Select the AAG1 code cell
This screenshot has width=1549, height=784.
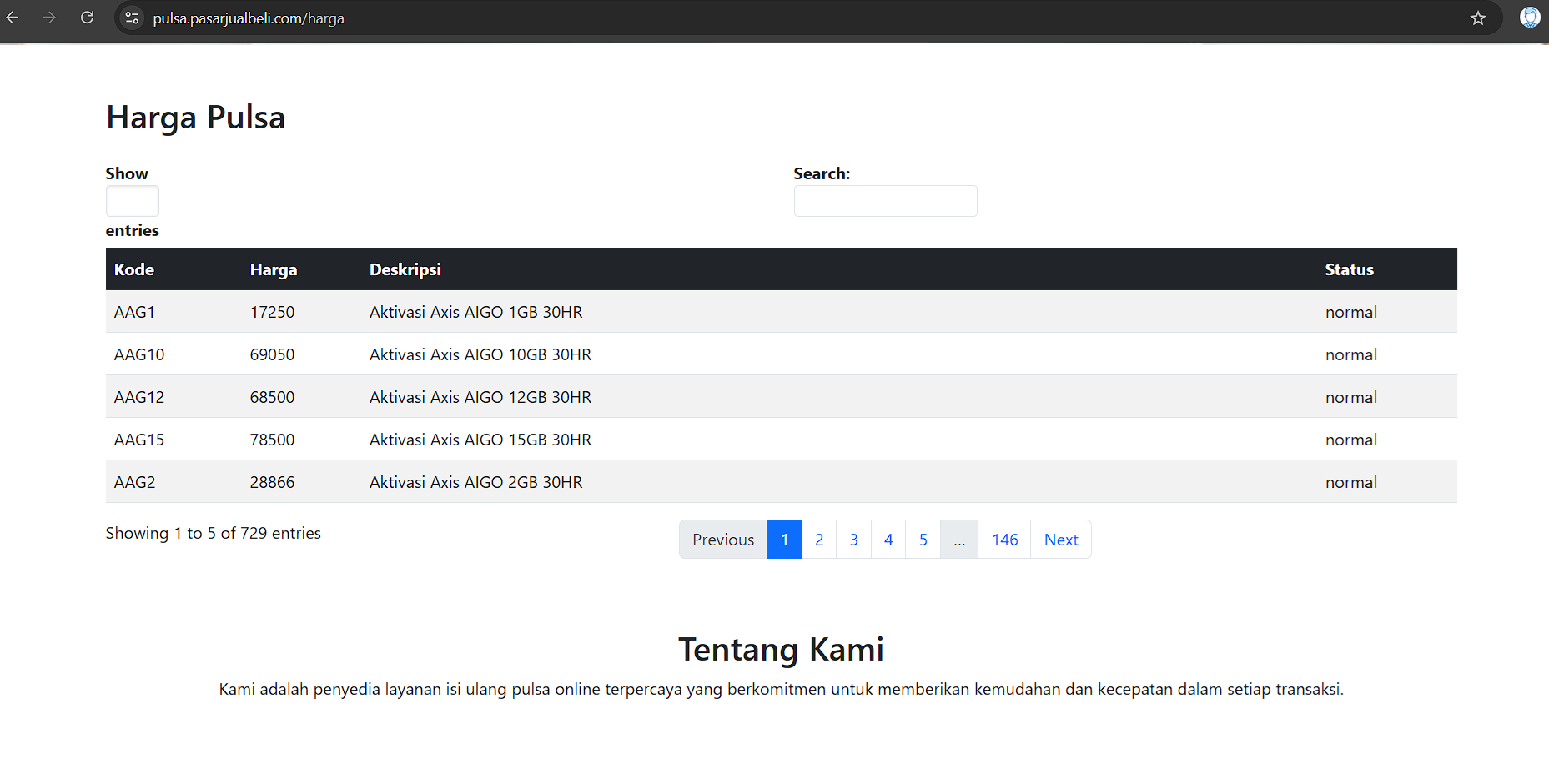135,312
